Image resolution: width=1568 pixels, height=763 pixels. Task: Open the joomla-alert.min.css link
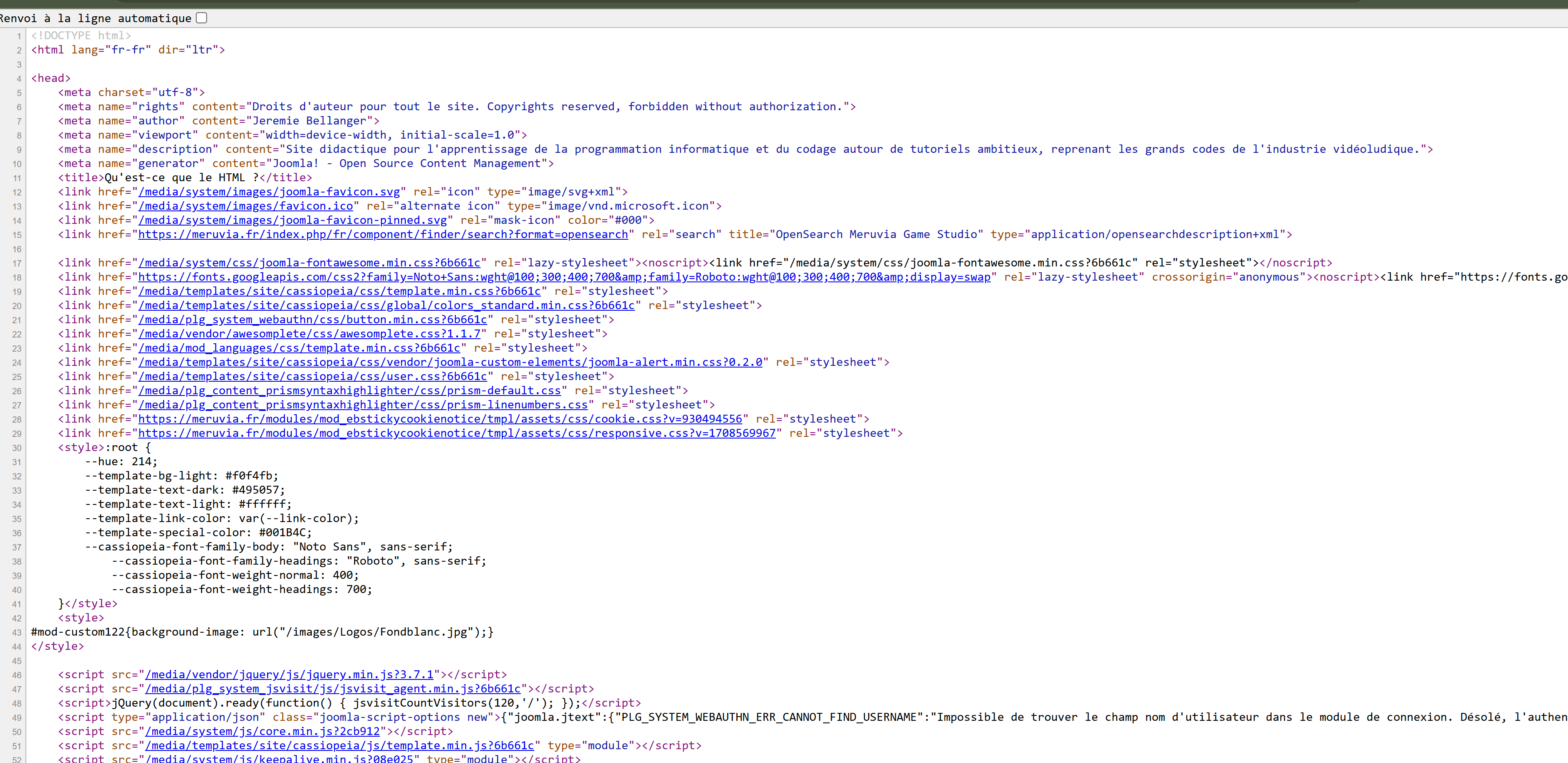[x=450, y=362]
